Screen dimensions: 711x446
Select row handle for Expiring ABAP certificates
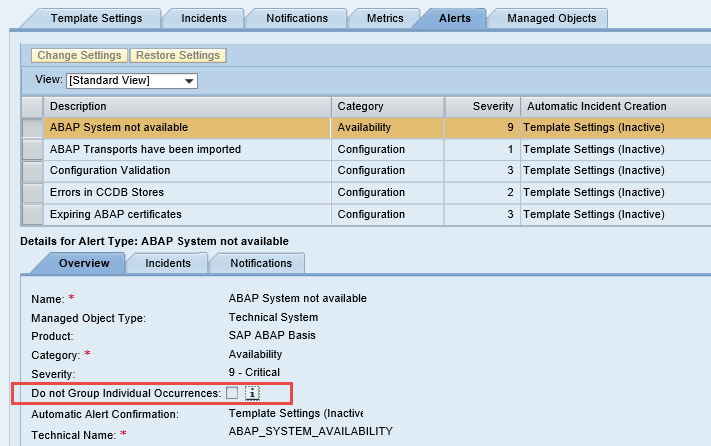(x=32, y=214)
